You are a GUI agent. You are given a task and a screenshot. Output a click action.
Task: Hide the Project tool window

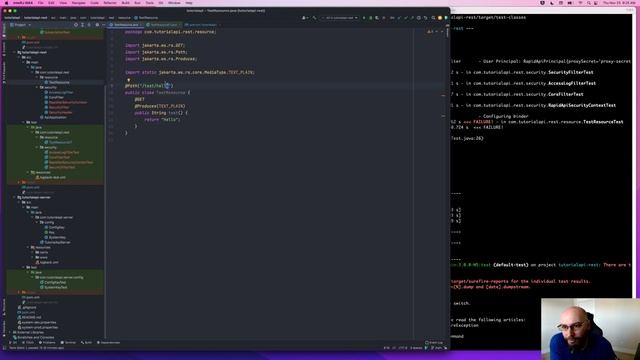[103, 25]
